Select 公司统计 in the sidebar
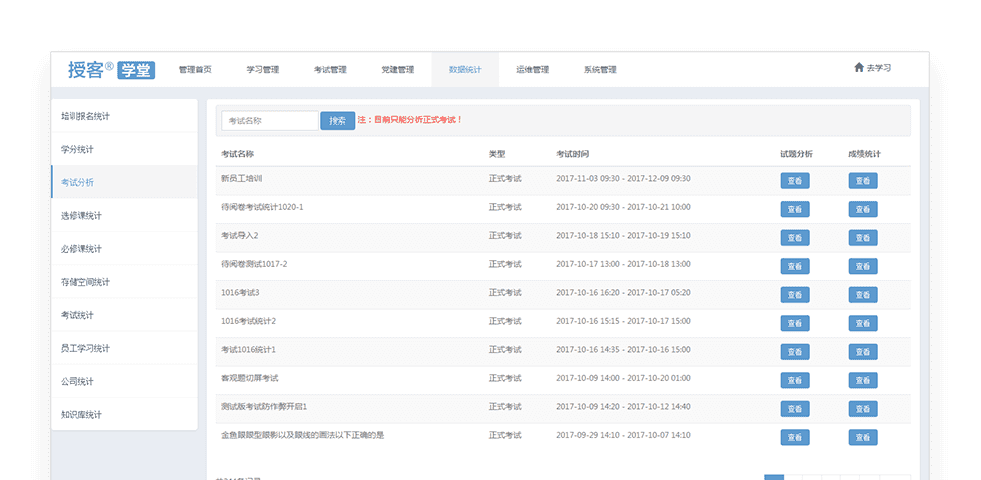981x480 pixels. pos(125,381)
